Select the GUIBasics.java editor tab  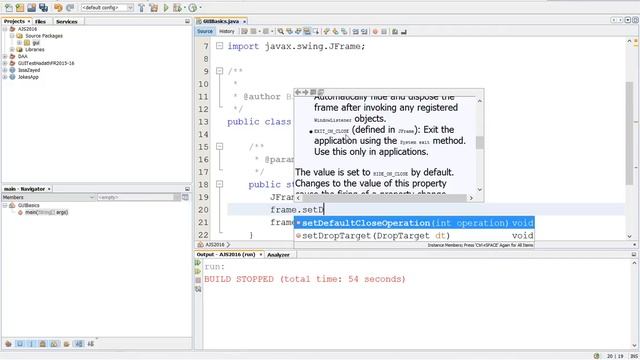click(221, 21)
